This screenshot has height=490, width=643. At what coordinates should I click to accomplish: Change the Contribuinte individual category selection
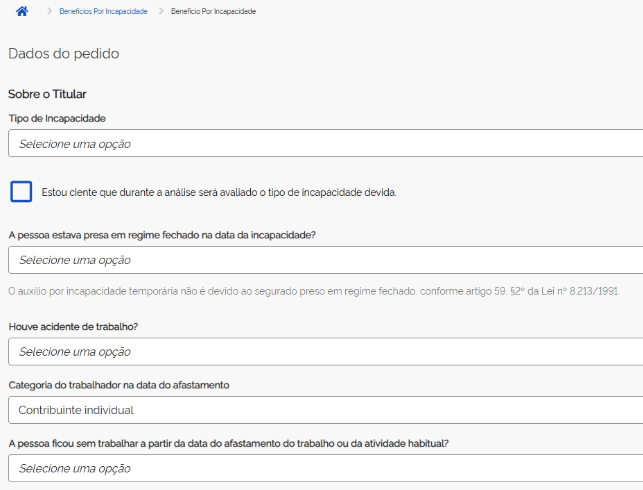pyautogui.click(x=325, y=410)
